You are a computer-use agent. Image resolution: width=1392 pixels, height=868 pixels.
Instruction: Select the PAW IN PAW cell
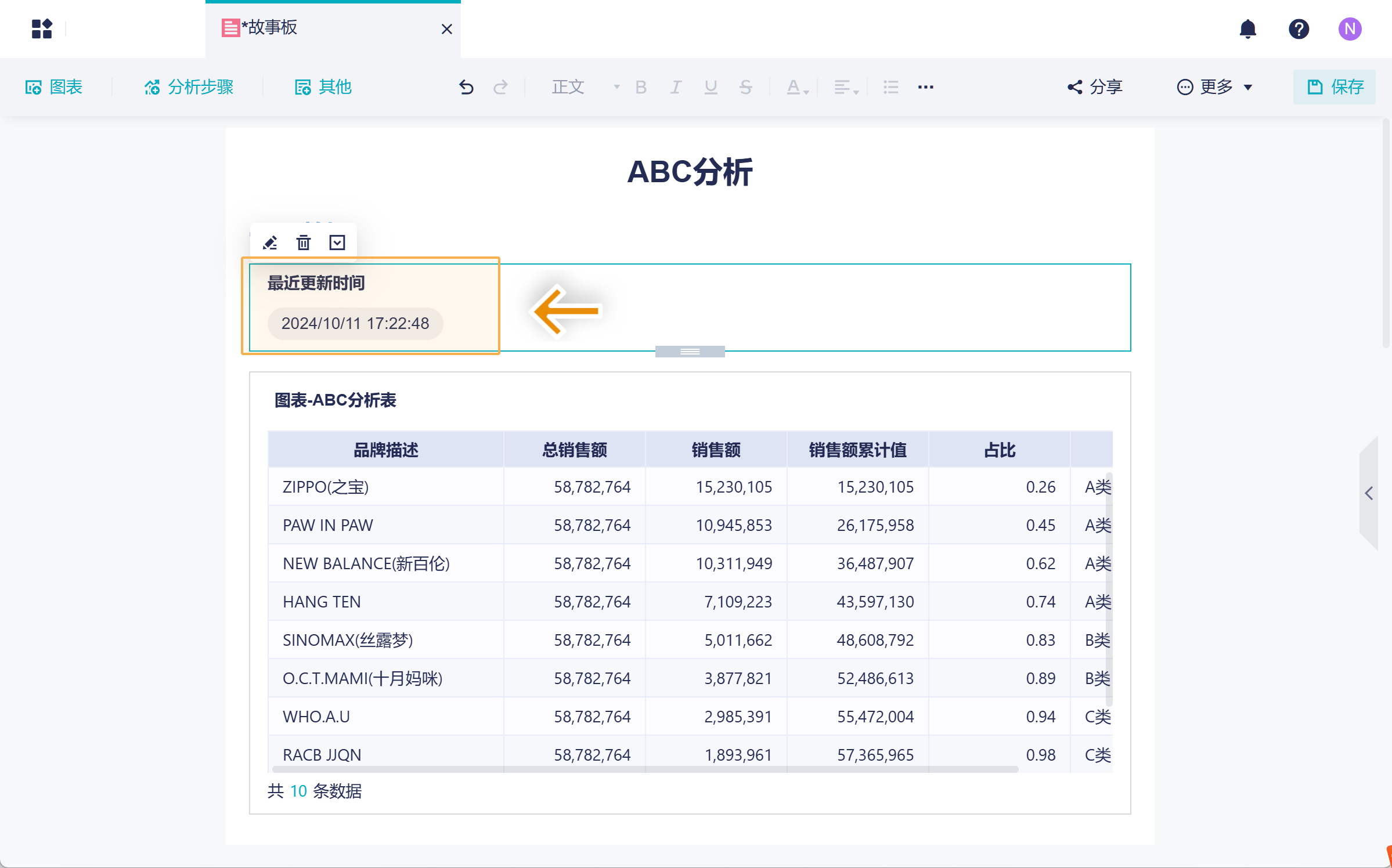click(386, 525)
